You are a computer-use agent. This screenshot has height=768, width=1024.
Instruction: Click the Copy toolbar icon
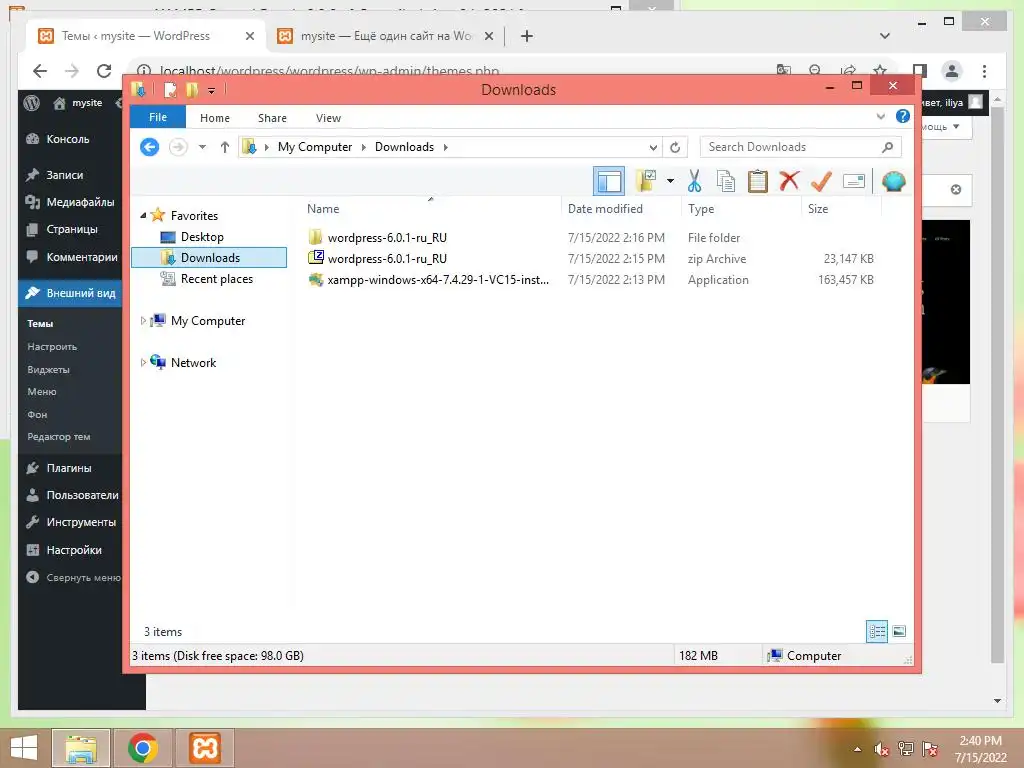[x=726, y=181]
